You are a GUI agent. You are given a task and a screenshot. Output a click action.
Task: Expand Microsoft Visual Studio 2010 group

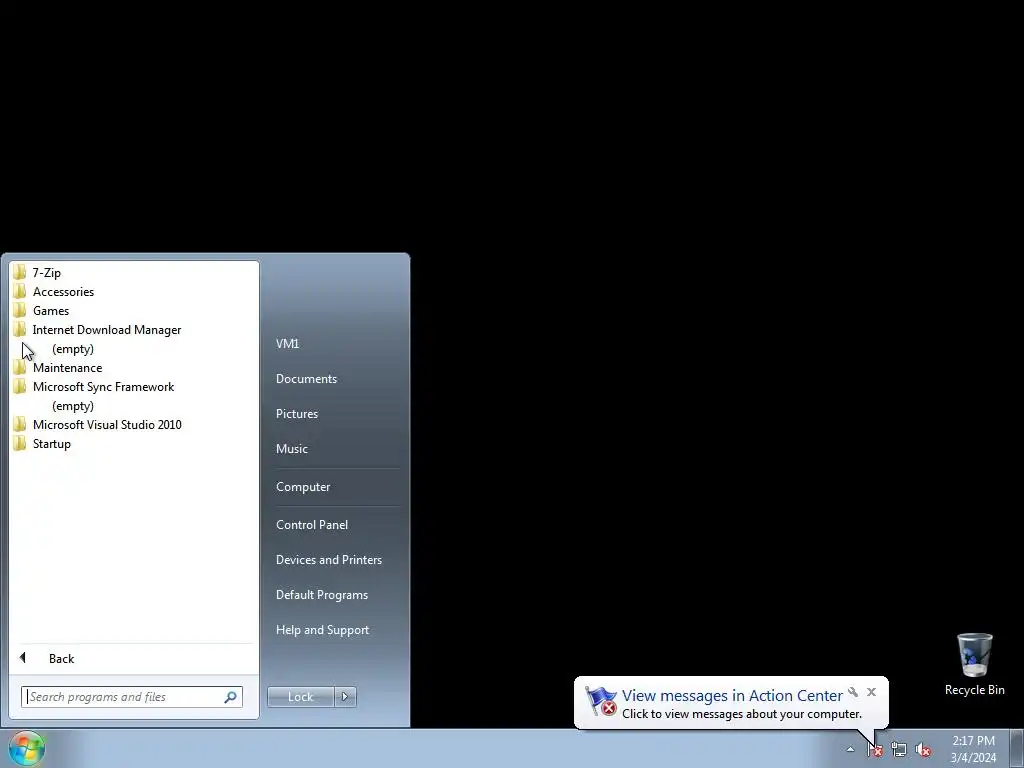pos(134,424)
